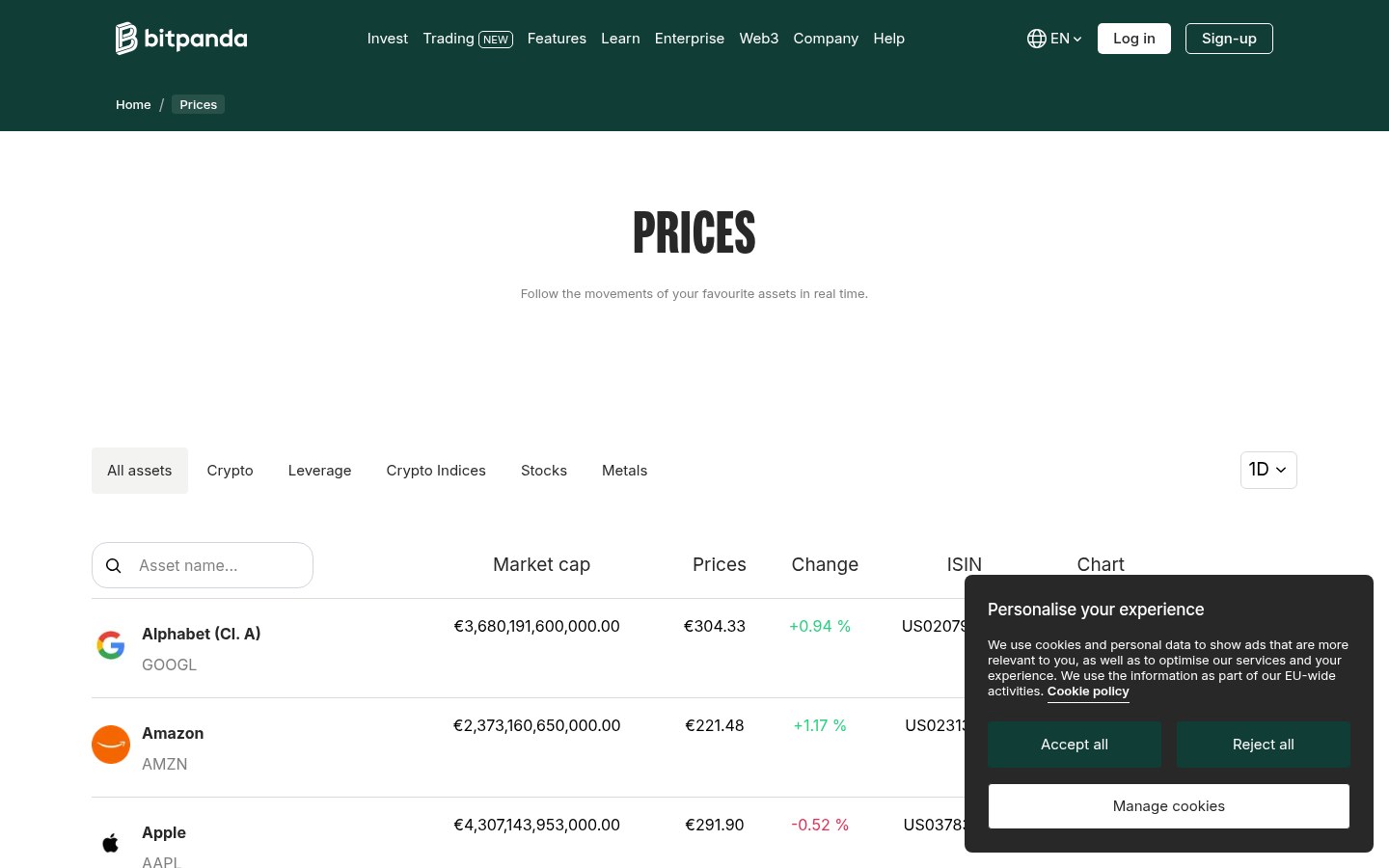The width and height of the screenshot is (1389, 868).
Task: Click Amazon market cap €2,373,160,650,000.00
Action: (537, 725)
